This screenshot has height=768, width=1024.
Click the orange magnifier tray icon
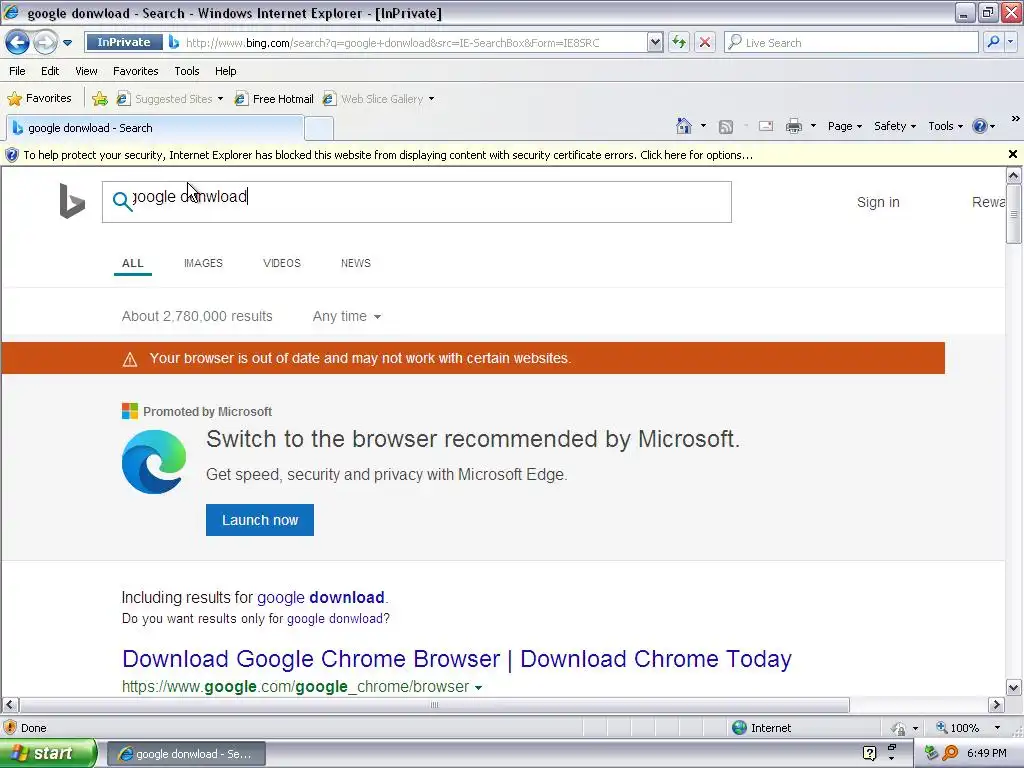(950, 753)
